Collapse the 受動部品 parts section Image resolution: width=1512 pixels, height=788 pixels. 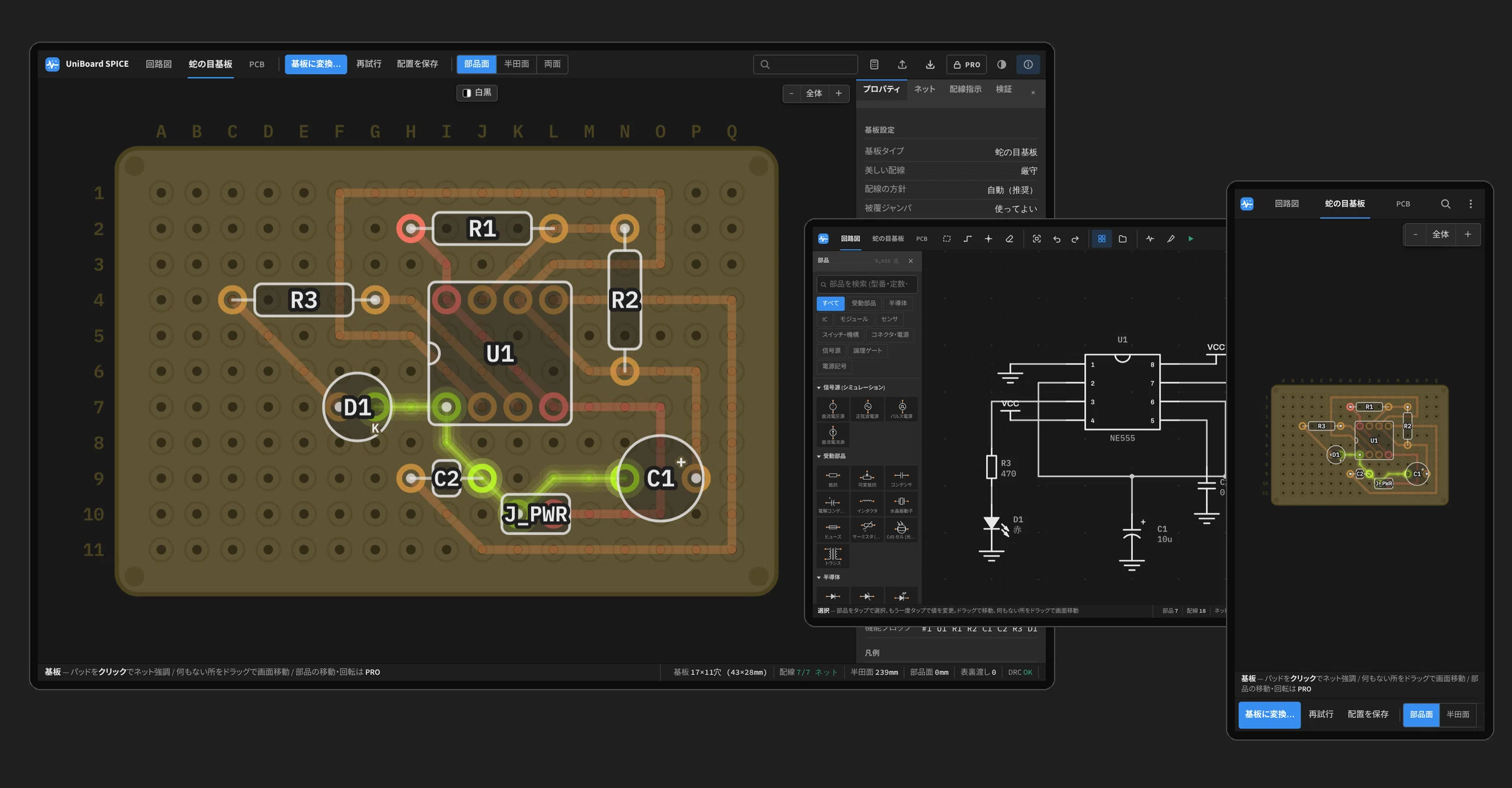(x=832, y=456)
